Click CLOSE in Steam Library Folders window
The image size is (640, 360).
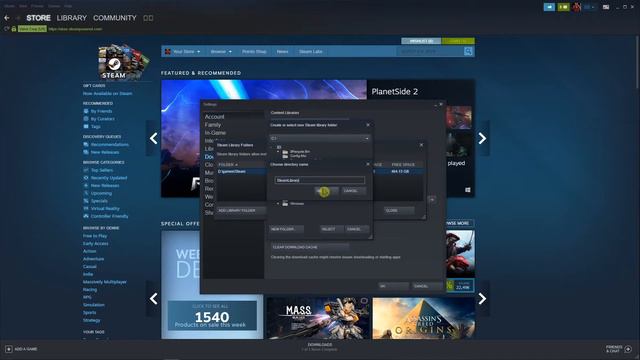pos(399,210)
